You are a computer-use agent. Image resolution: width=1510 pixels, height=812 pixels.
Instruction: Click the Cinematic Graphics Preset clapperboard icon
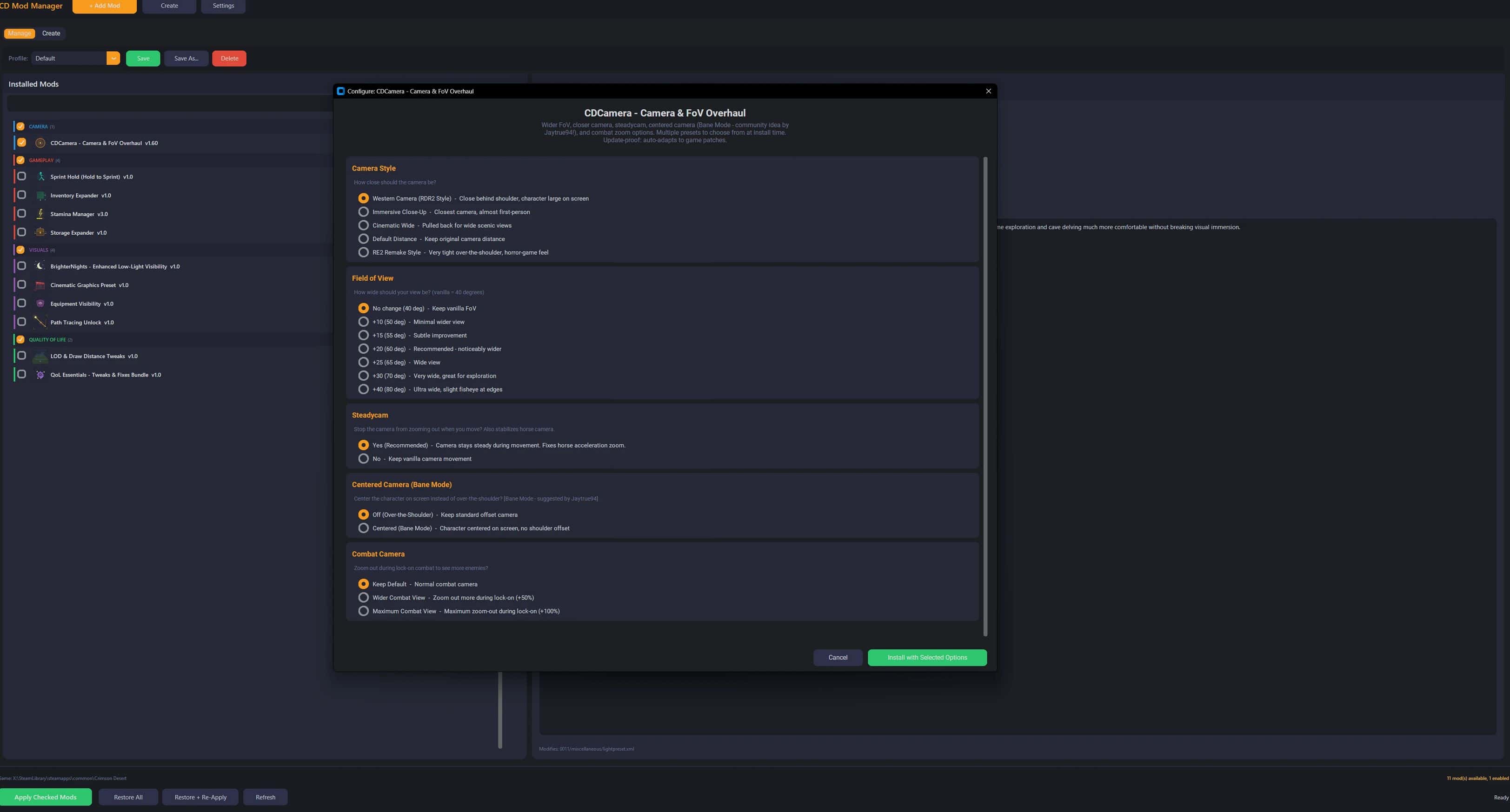40,285
